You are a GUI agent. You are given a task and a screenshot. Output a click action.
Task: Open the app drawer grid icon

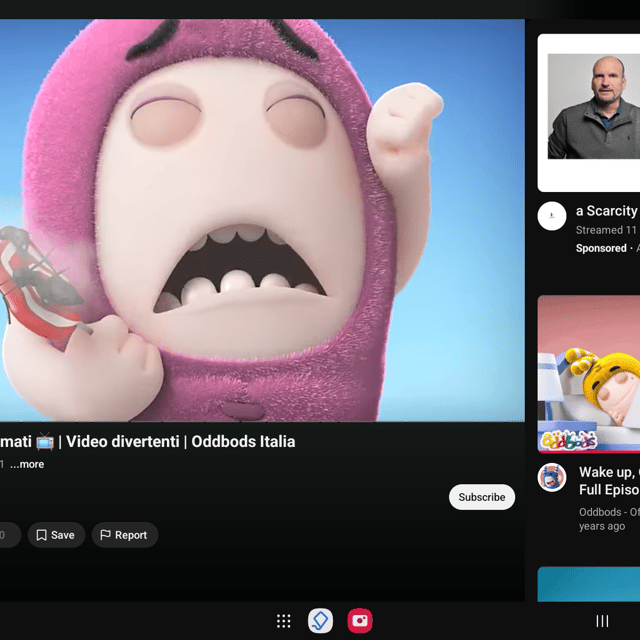click(283, 621)
